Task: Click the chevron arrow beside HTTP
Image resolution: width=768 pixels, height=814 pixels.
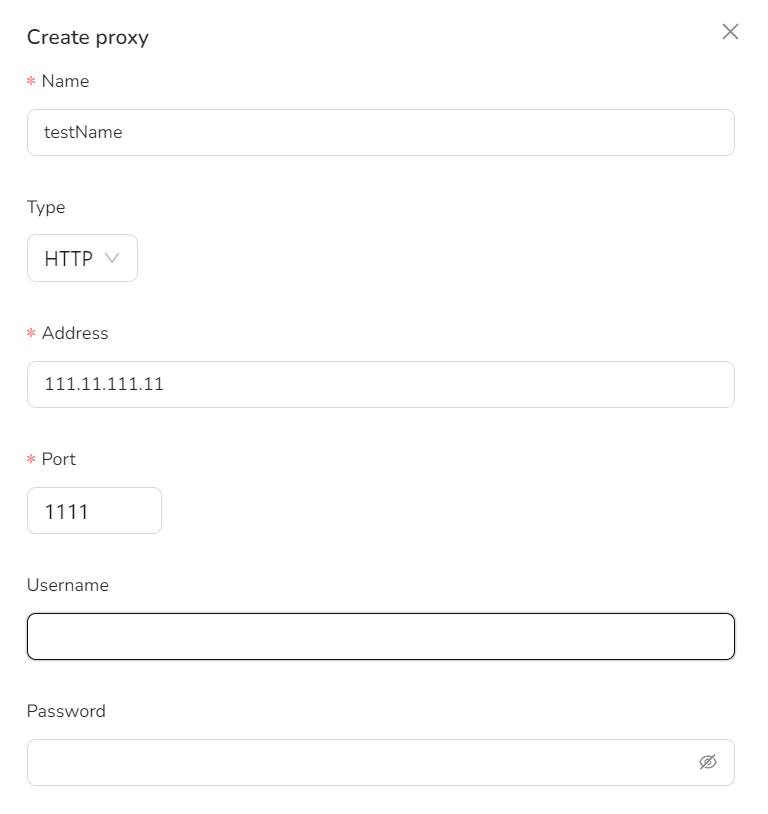Action: [x=112, y=258]
